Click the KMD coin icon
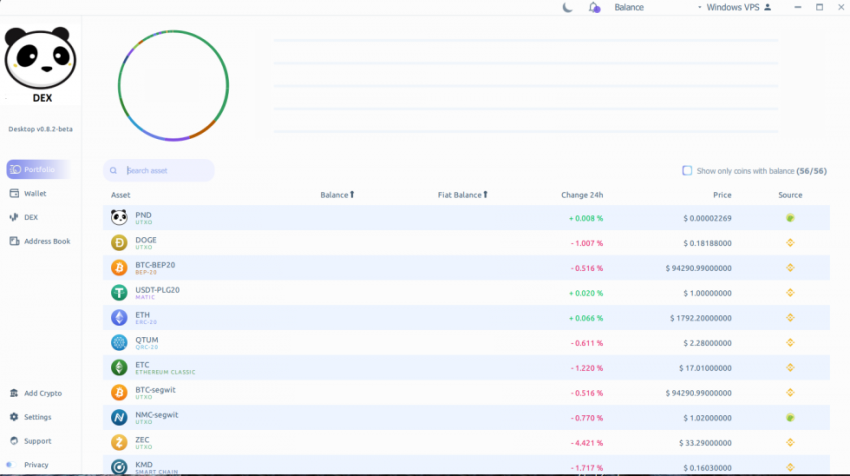 119,466
